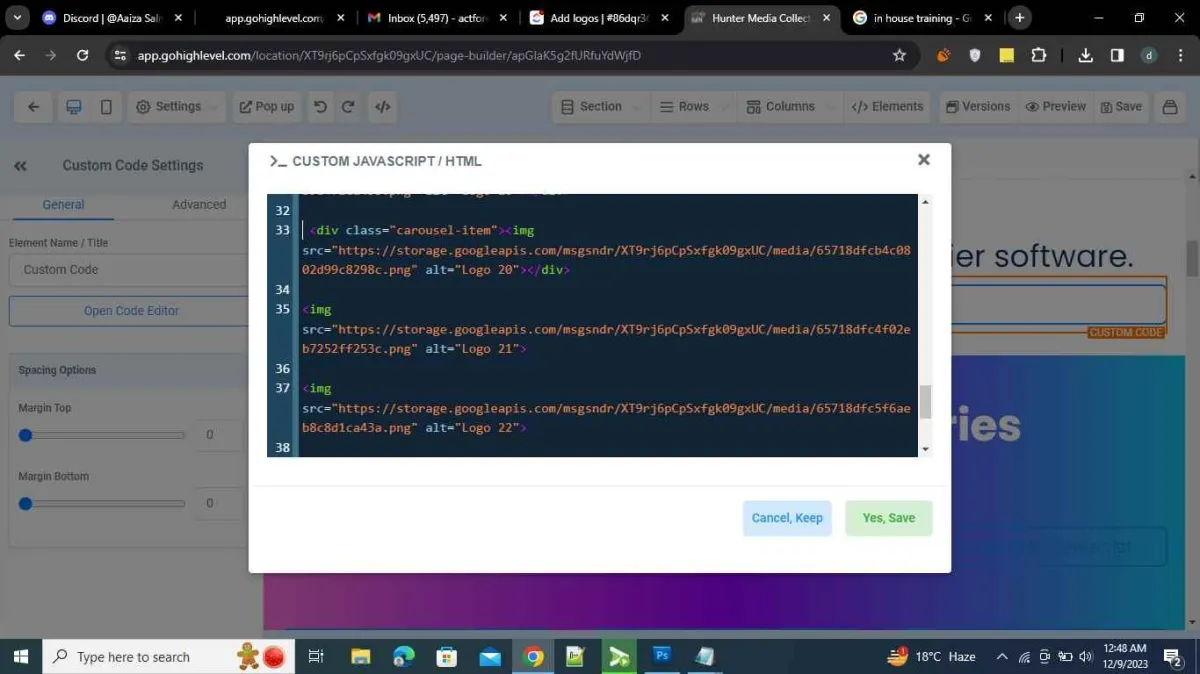
Task: Open the Rows menu
Action: click(x=692, y=107)
